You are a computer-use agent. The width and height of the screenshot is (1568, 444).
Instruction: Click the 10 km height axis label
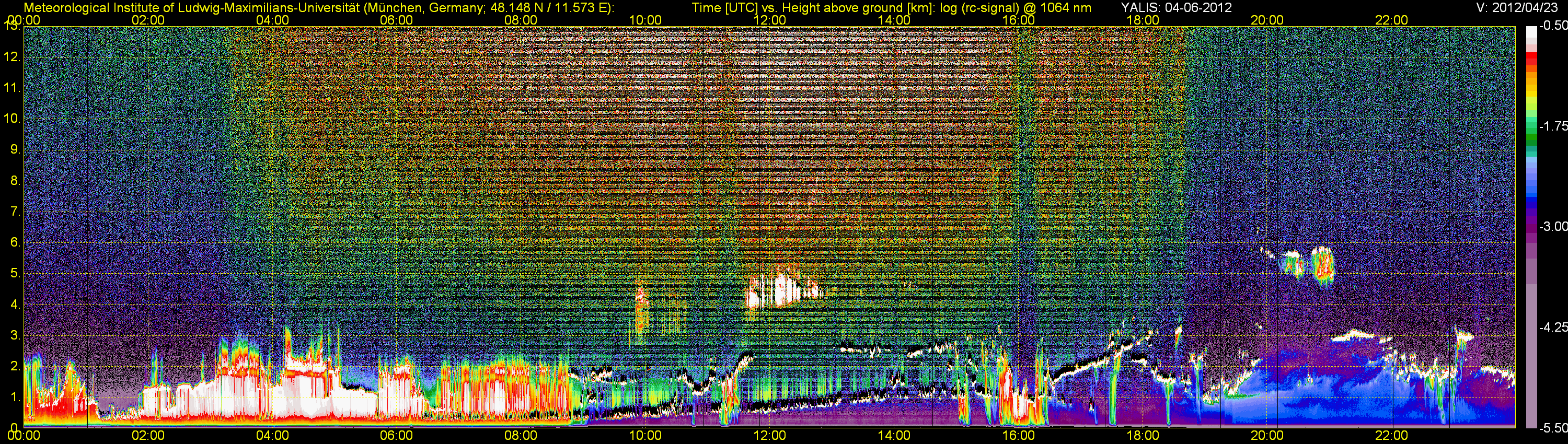[13, 119]
